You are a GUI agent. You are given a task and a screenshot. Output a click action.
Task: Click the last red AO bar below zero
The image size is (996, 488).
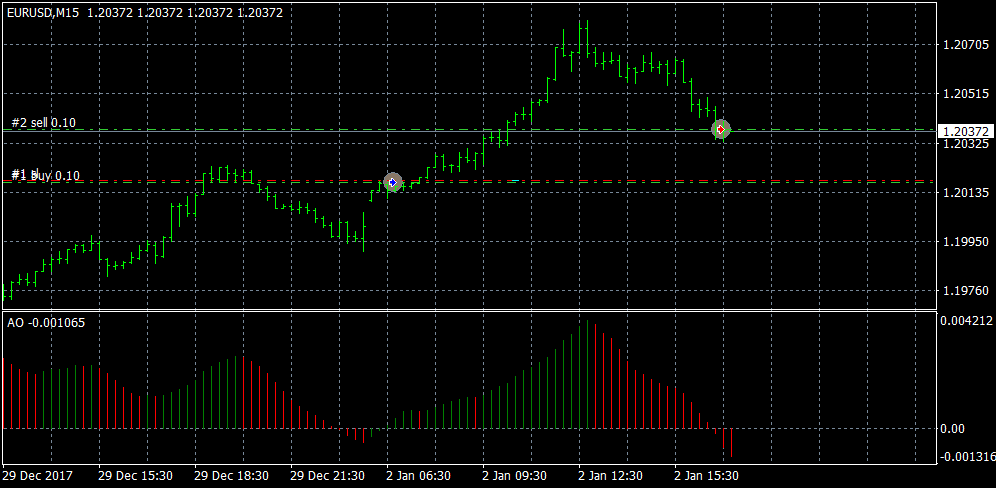click(x=731, y=442)
